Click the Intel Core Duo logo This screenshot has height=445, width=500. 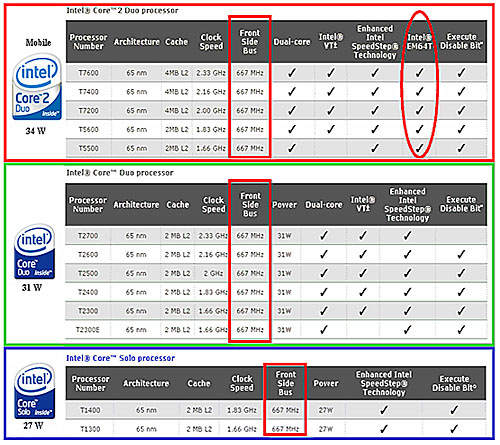35,252
